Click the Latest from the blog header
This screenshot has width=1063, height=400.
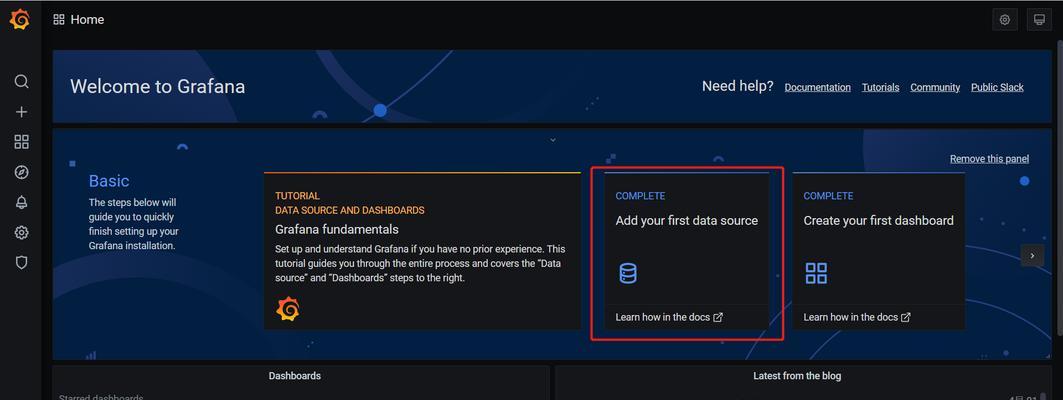797,376
